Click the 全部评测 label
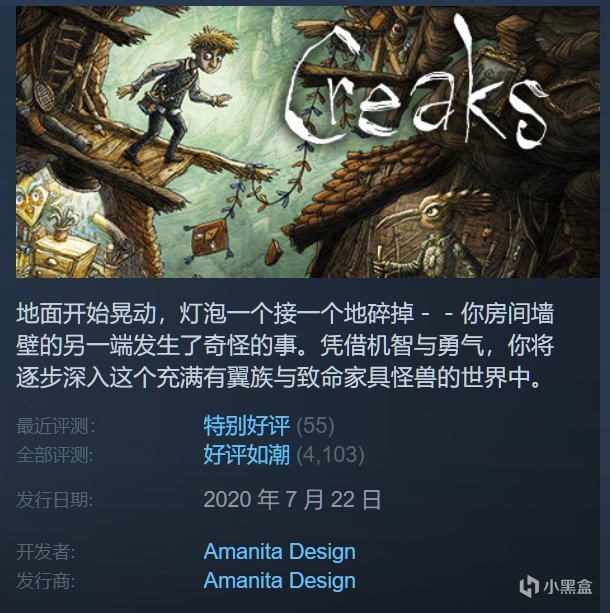 point(55,455)
